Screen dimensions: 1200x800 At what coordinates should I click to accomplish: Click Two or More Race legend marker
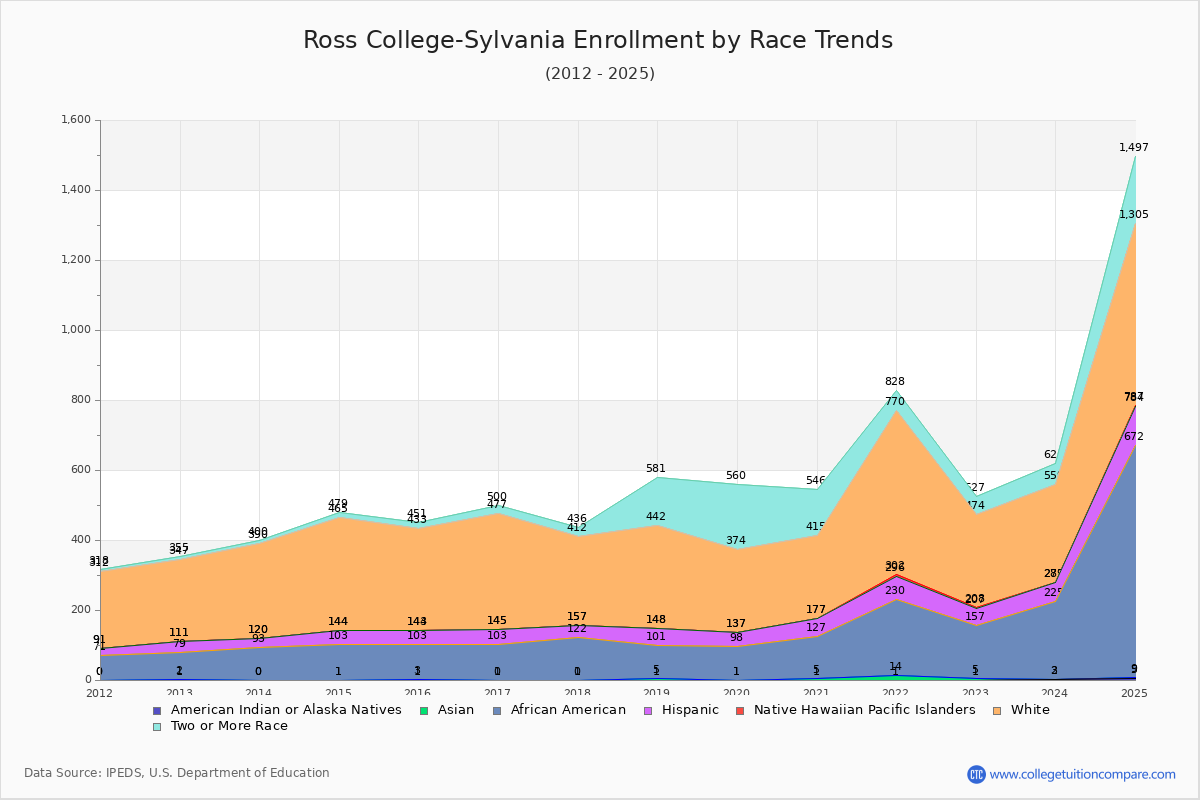(156, 726)
